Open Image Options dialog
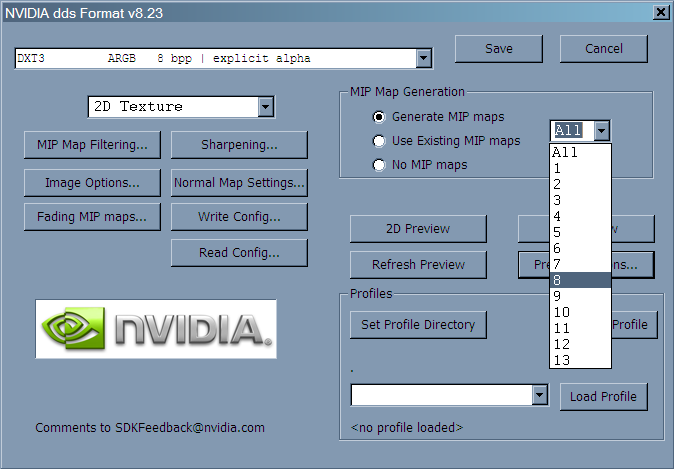This screenshot has height=469, width=674. (x=92, y=183)
